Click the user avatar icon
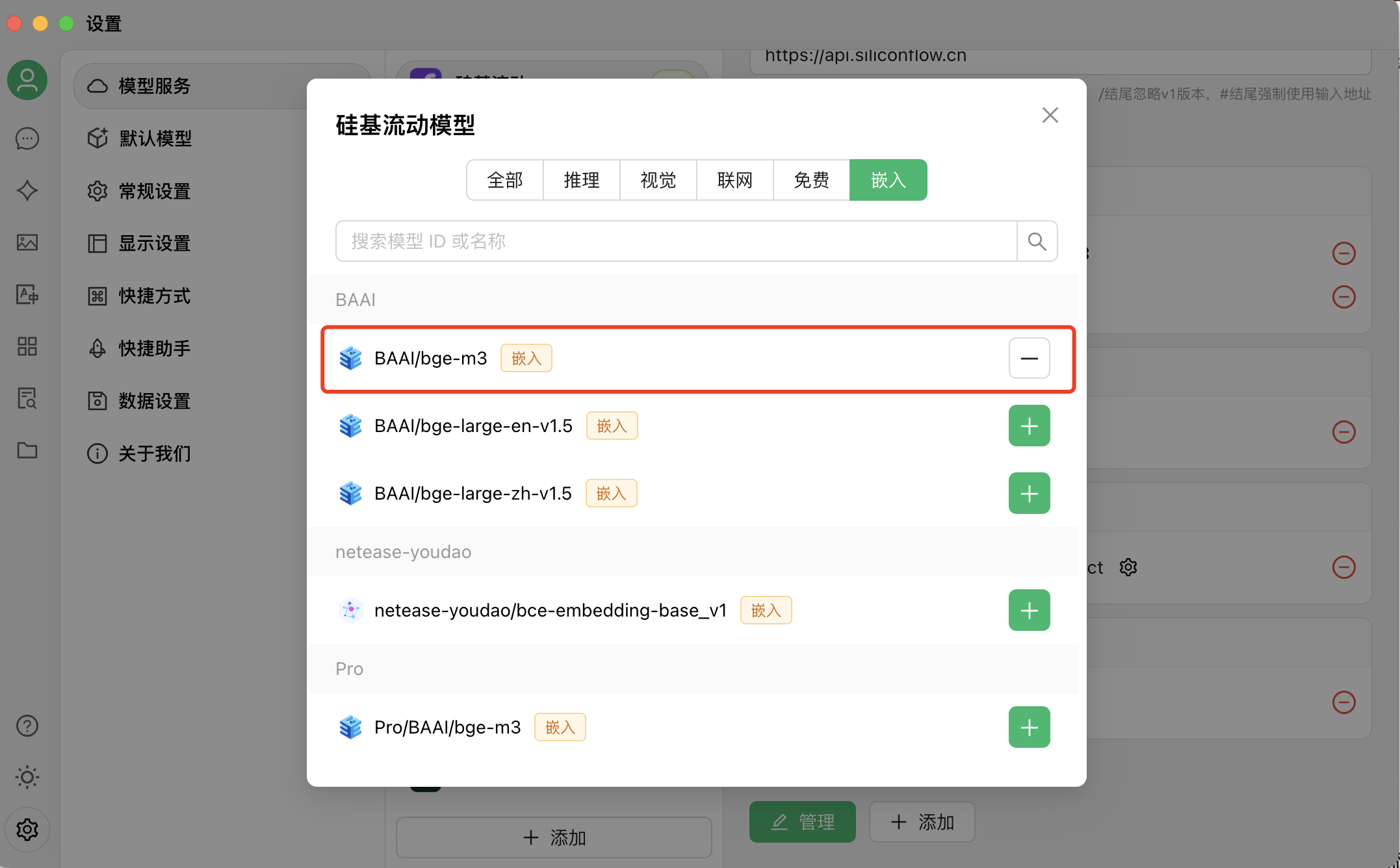Image resolution: width=1400 pixels, height=868 pixels. pyautogui.click(x=27, y=80)
